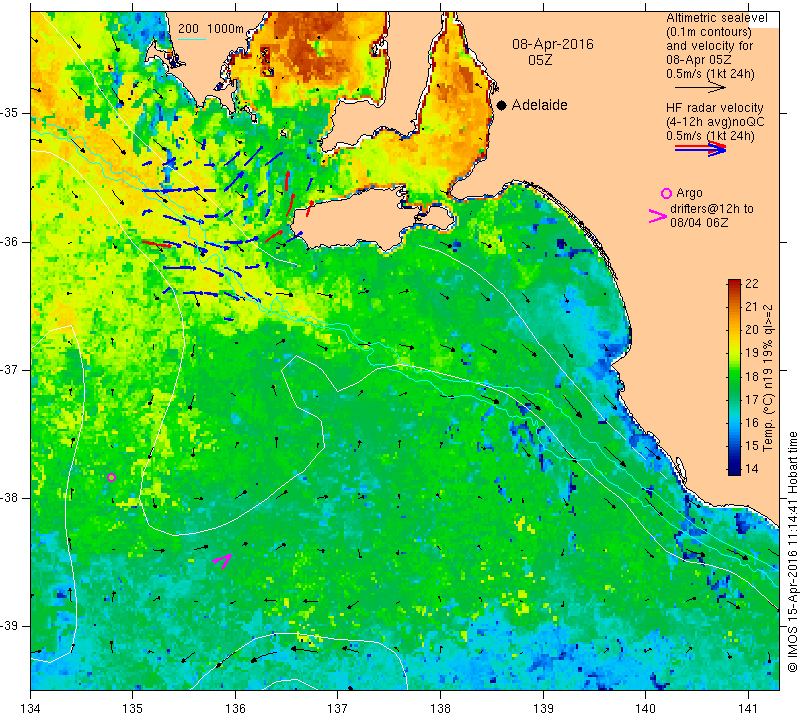
Task: Click longitude label 138 on bottom axis
Action: pyautogui.click(x=440, y=709)
